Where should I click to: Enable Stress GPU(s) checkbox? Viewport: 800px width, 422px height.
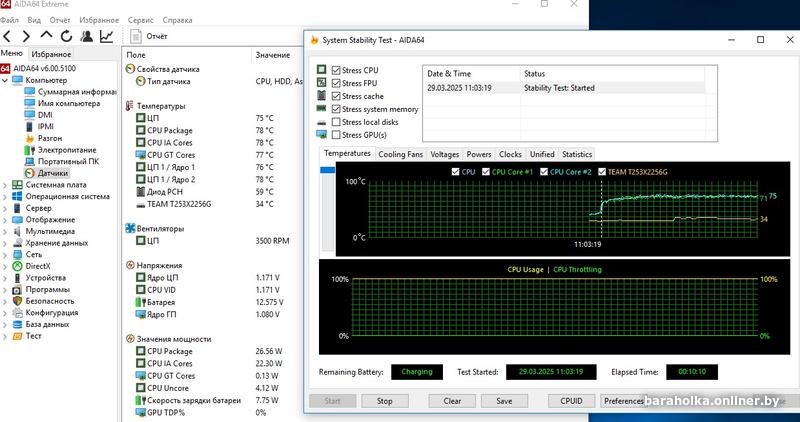[x=336, y=135]
